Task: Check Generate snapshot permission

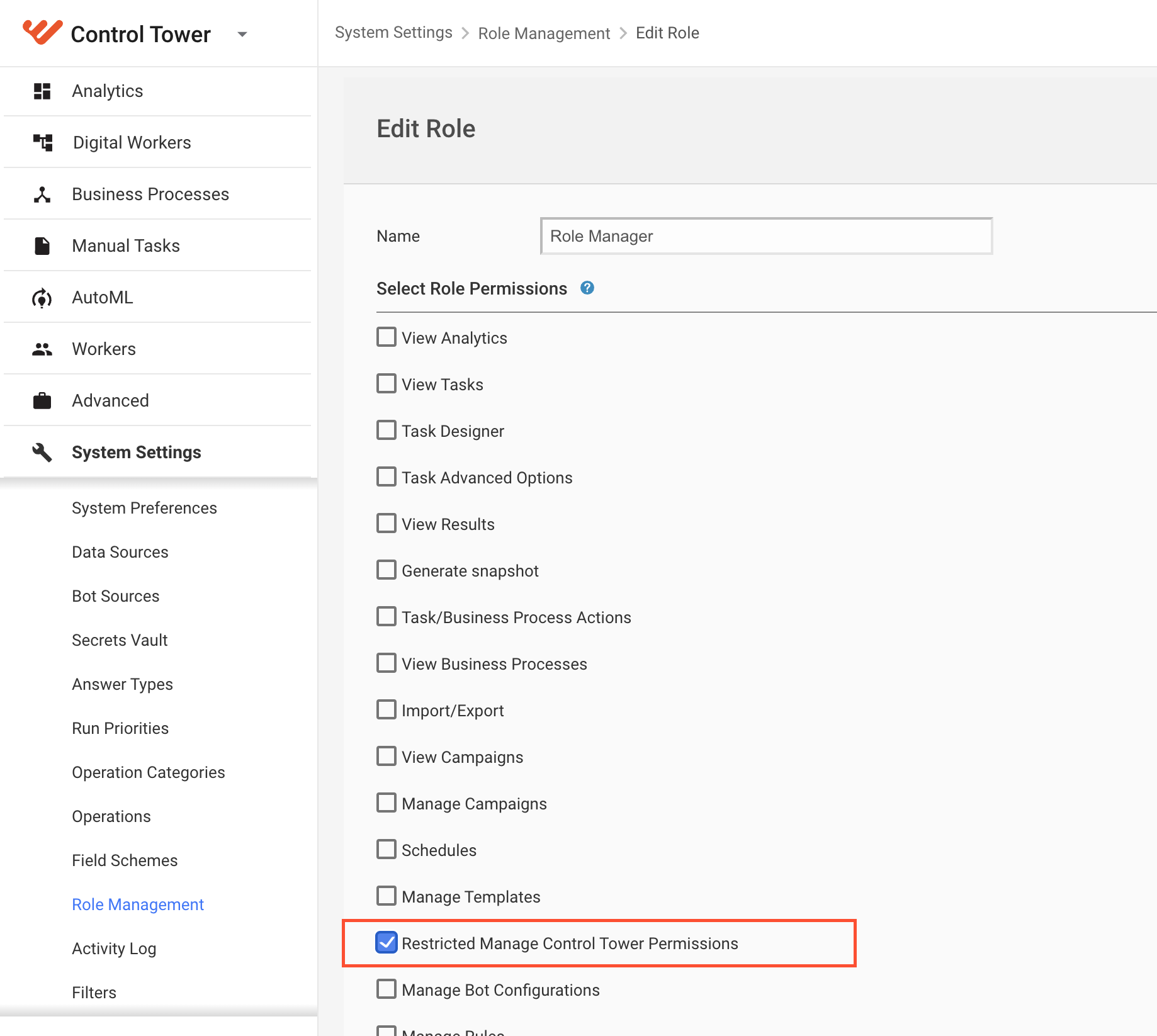Action: 387,570
